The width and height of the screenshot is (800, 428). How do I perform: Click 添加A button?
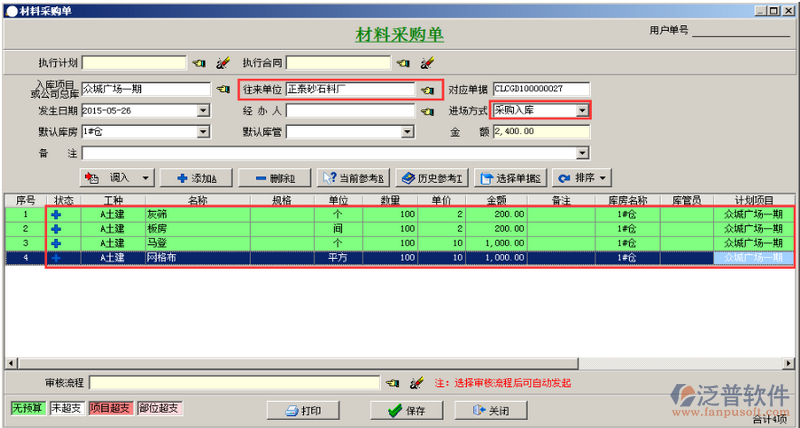pyautogui.click(x=196, y=178)
